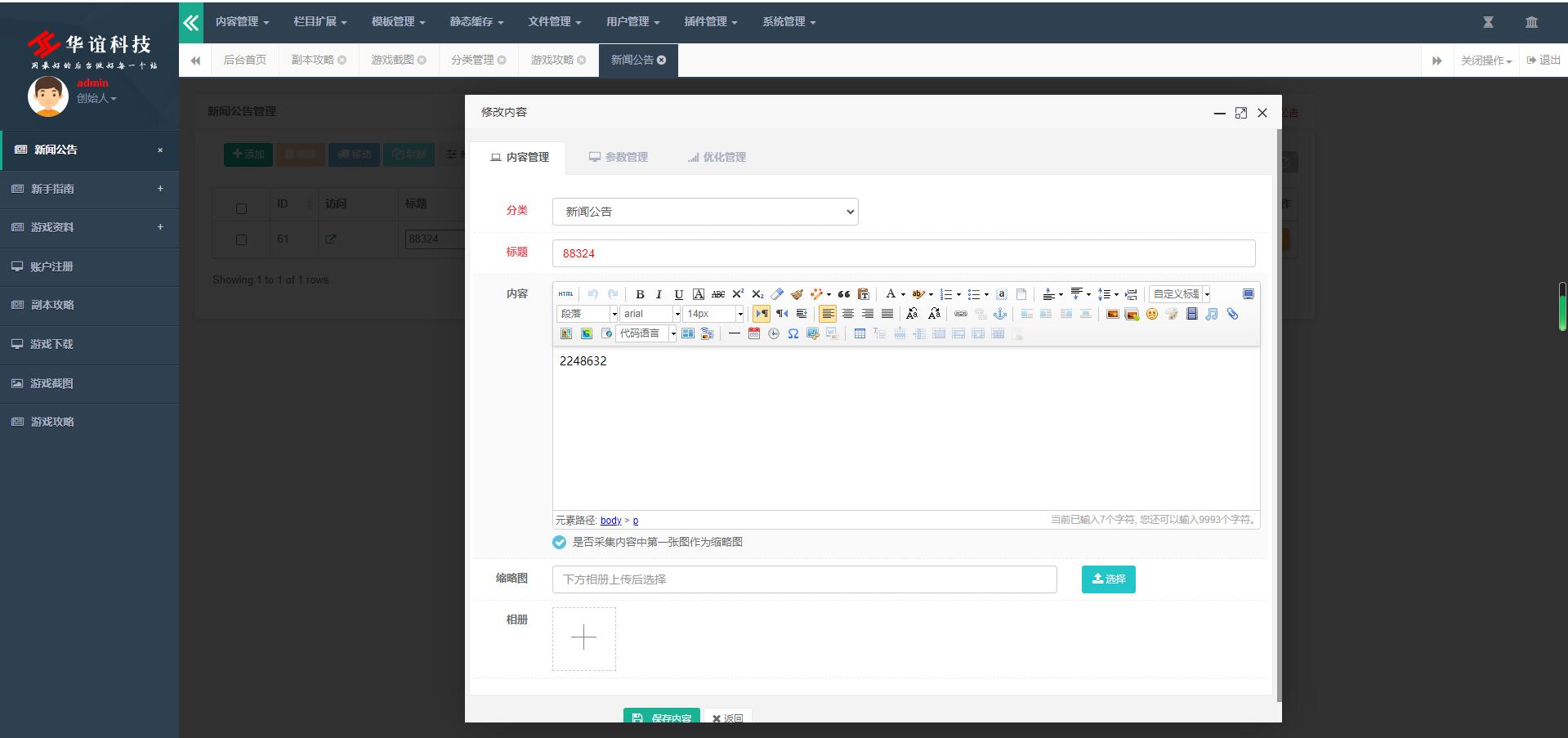Click the 返回 back button
This screenshot has height=738, width=1568.
pyautogui.click(x=727, y=717)
